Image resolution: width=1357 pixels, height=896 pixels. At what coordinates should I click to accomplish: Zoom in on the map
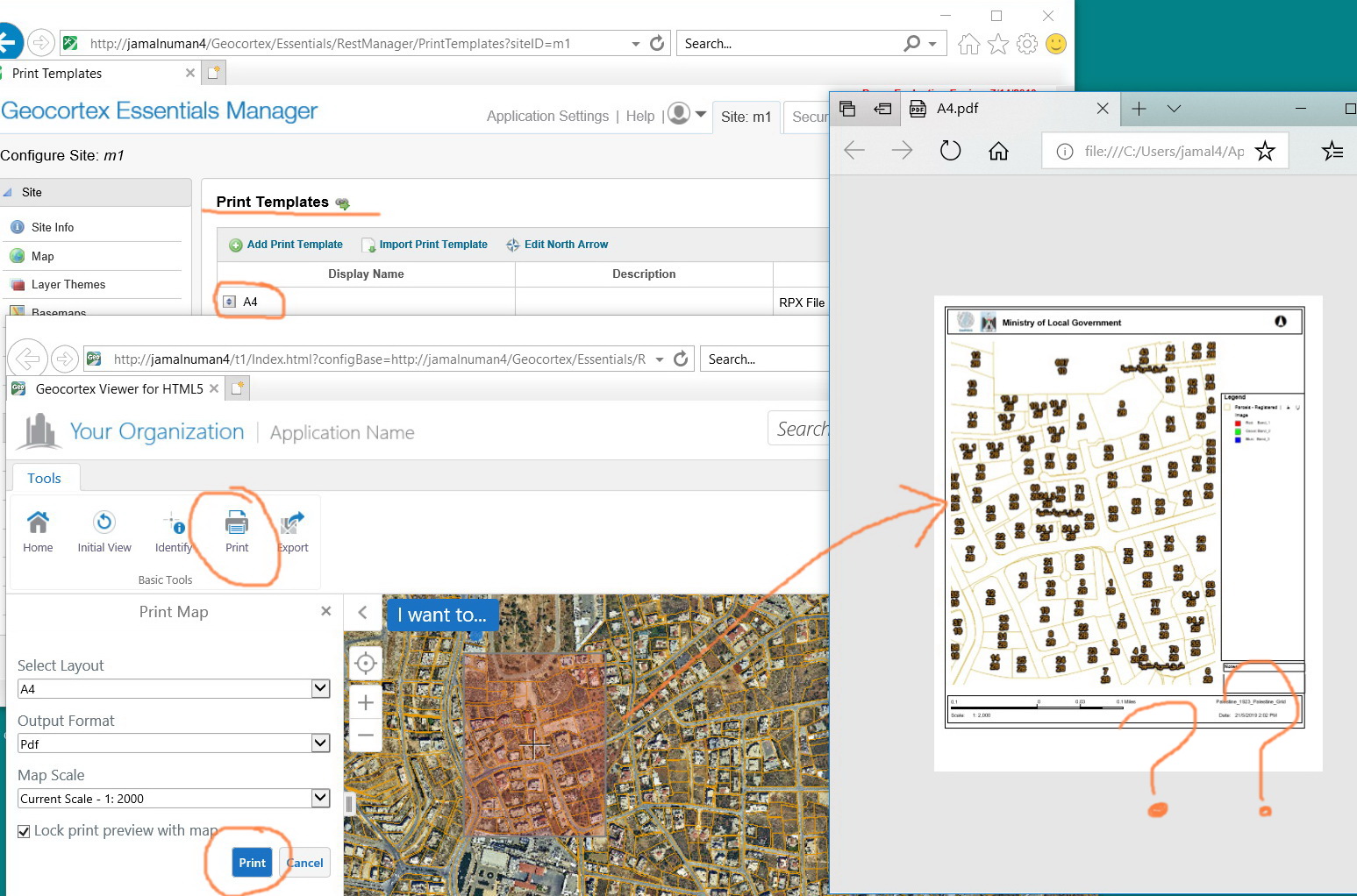point(366,702)
